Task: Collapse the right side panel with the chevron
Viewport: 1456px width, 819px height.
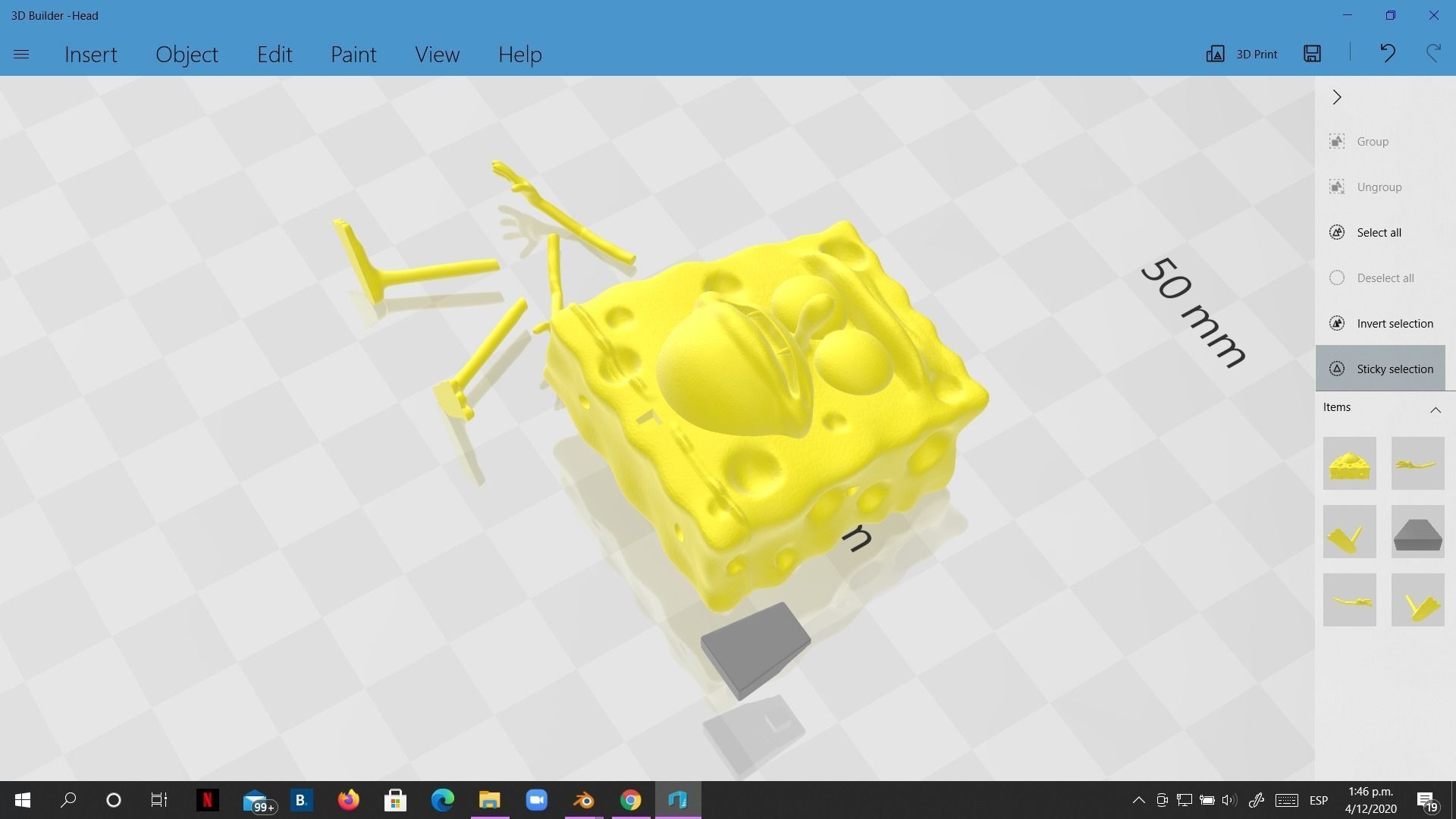Action: (x=1337, y=97)
